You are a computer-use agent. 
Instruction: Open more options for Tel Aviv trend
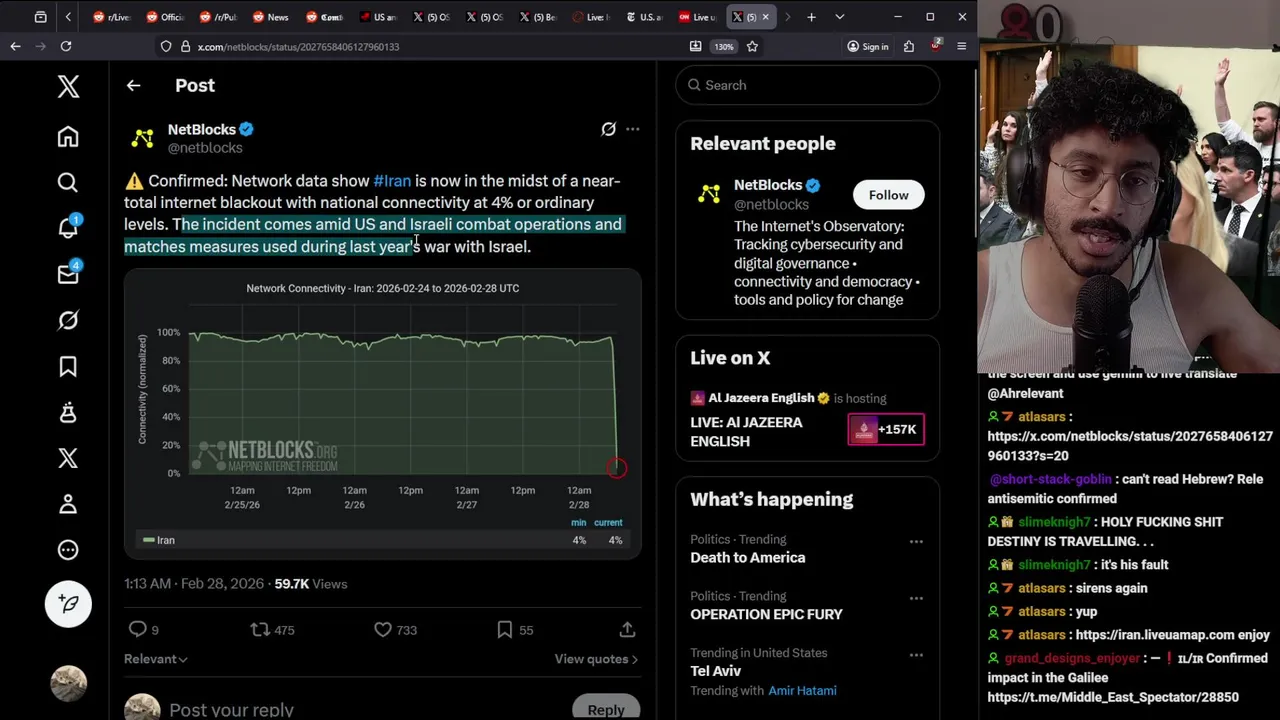(916, 655)
